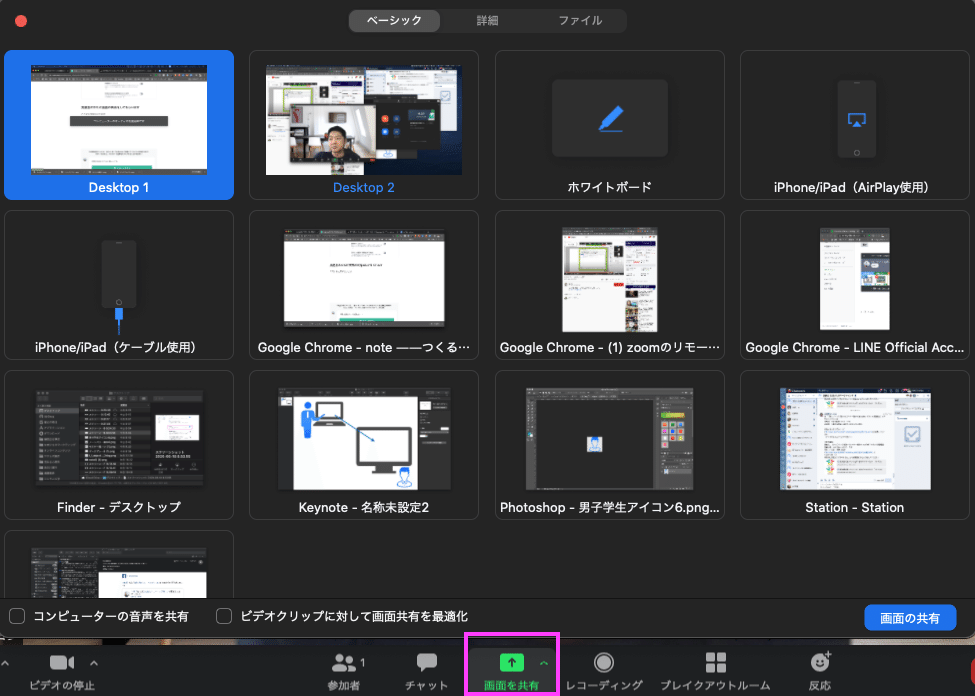The image size is (975, 696).
Task: Click the highlighted green 画面を共有 icon
Action: (x=511, y=662)
